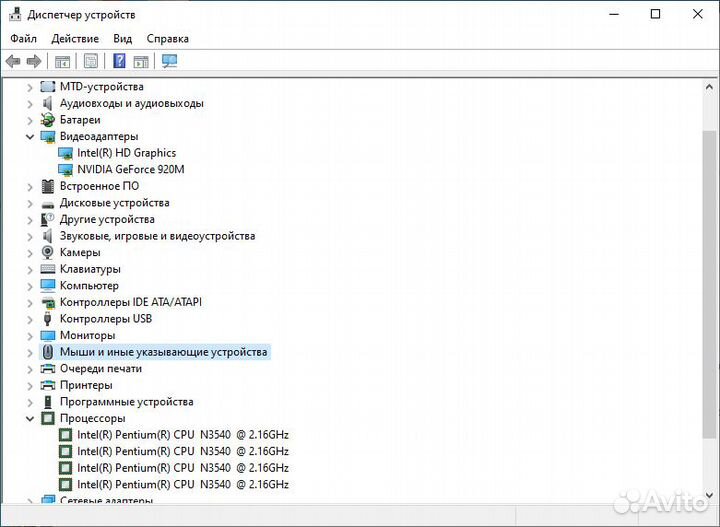
Task: Click the vertical scrollbar thumb
Action: click(709, 284)
